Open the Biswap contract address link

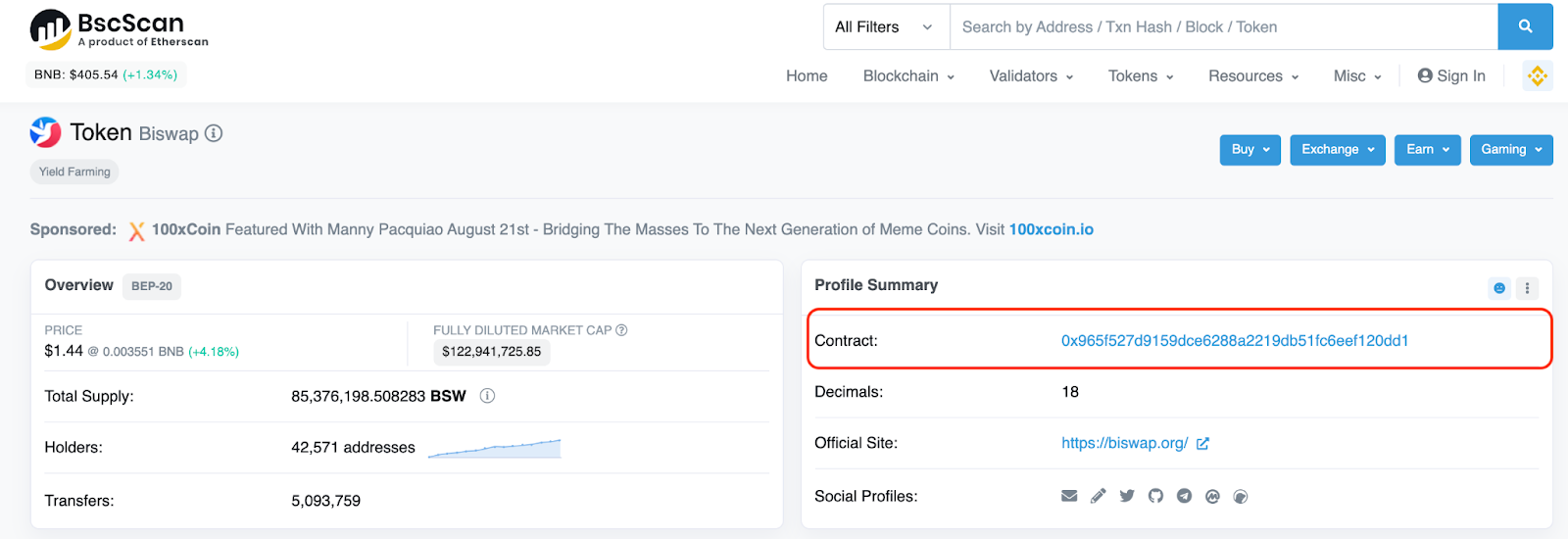tap(1235, 341)
